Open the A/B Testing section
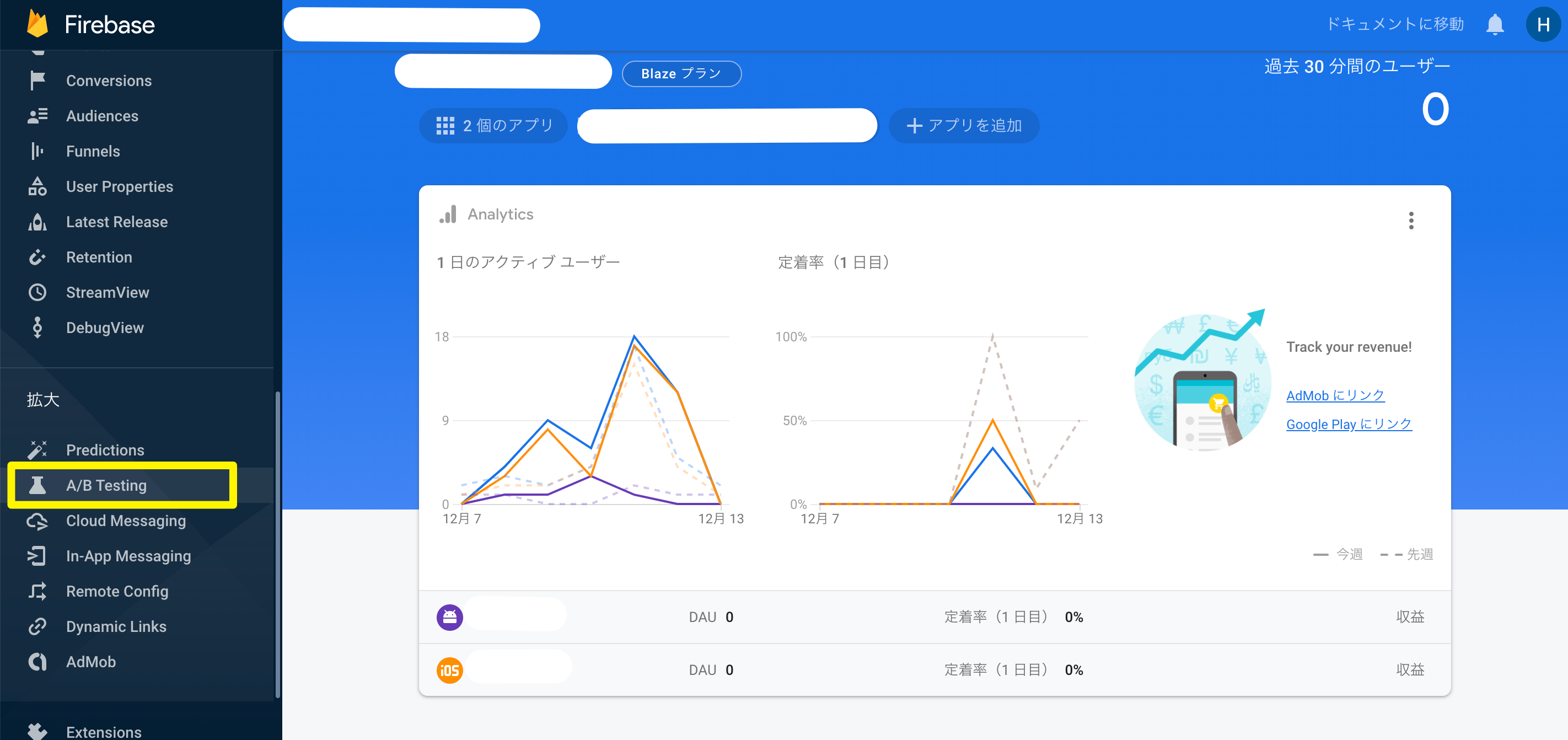 [106, 485]
